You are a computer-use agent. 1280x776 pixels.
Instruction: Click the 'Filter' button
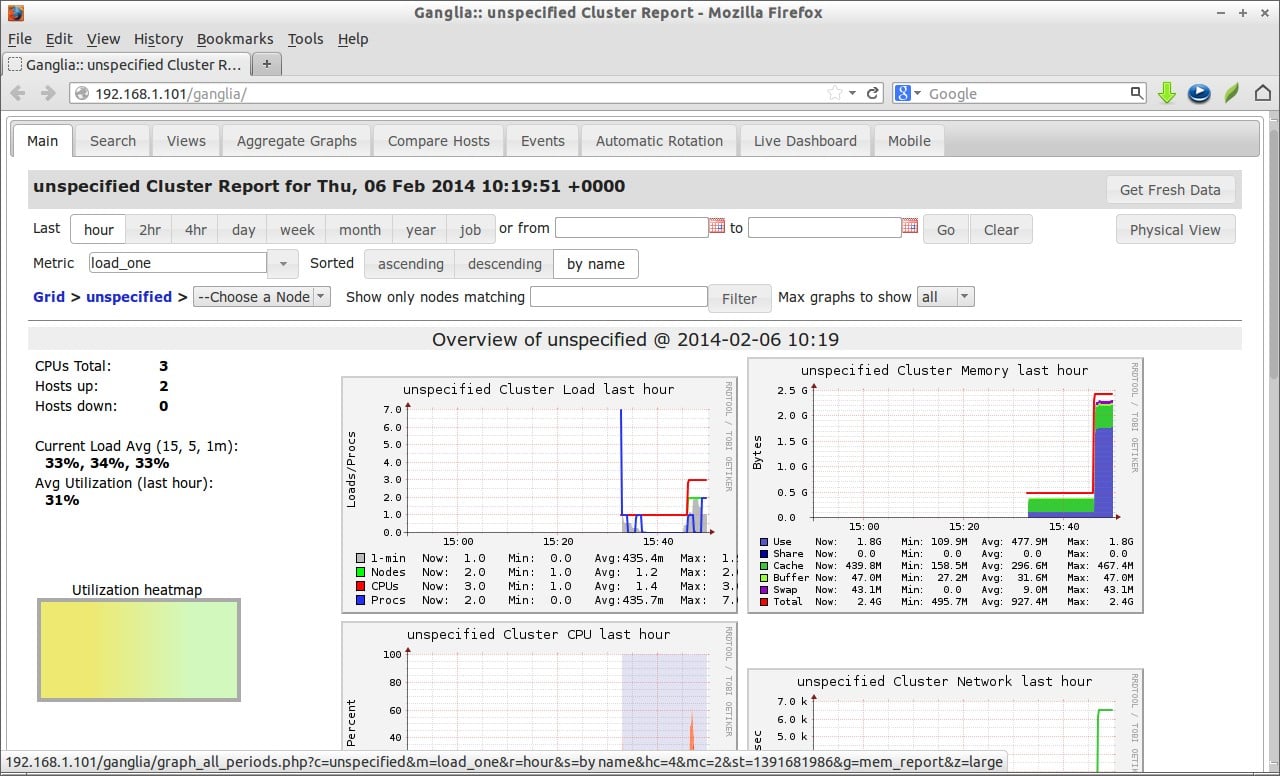pos(739,298)
